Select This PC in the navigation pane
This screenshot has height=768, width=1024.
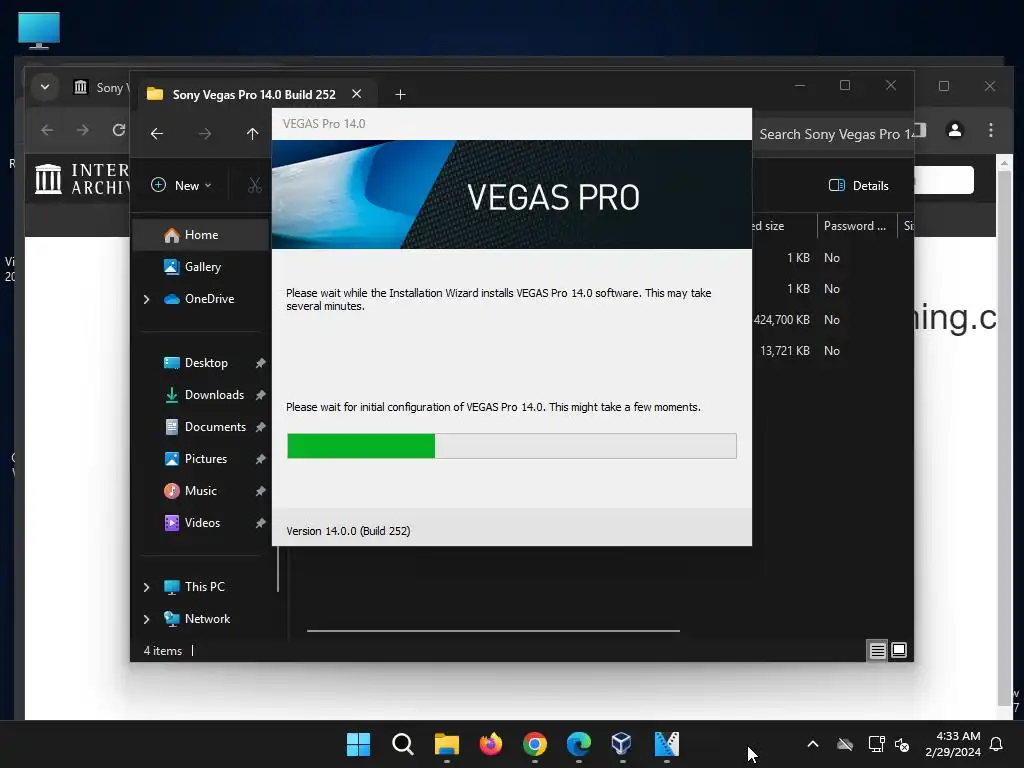(x=204, y=587)
